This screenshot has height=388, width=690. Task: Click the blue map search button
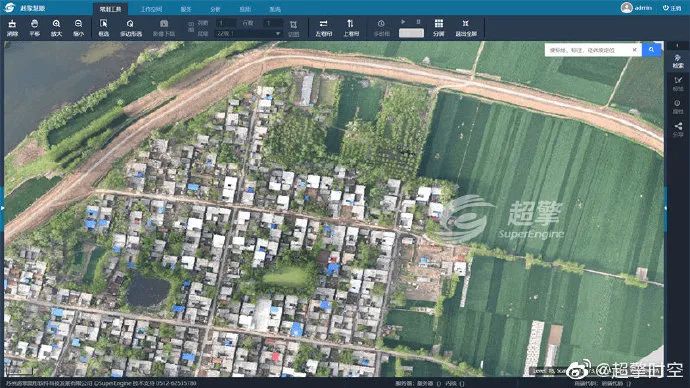pyautogui.click(x=651, y=50)
